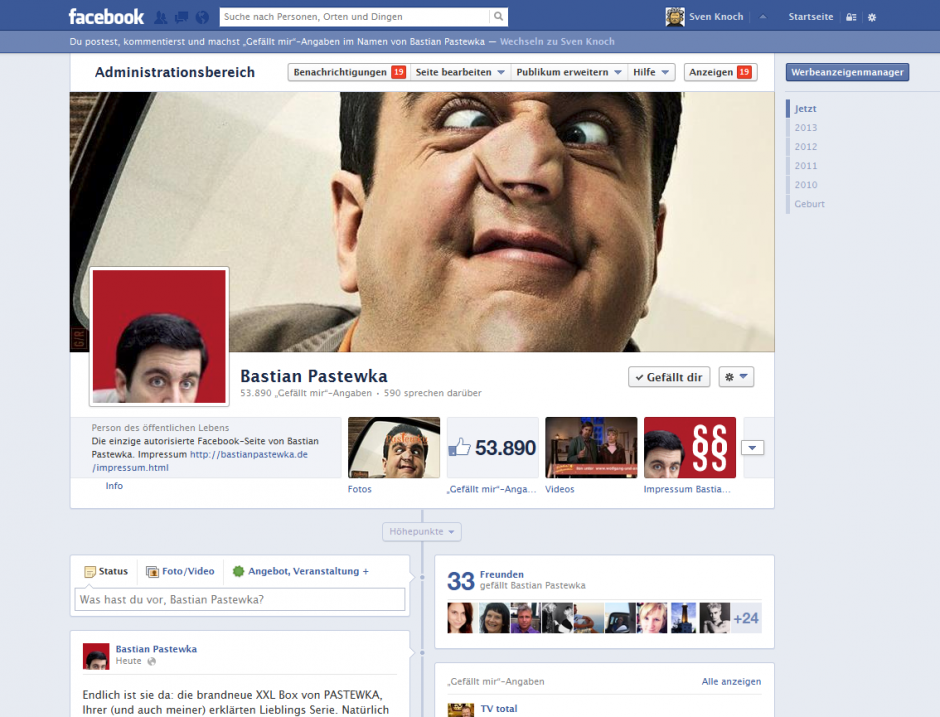
Task: Open the account settings gear icon
Action: [872, 17]
